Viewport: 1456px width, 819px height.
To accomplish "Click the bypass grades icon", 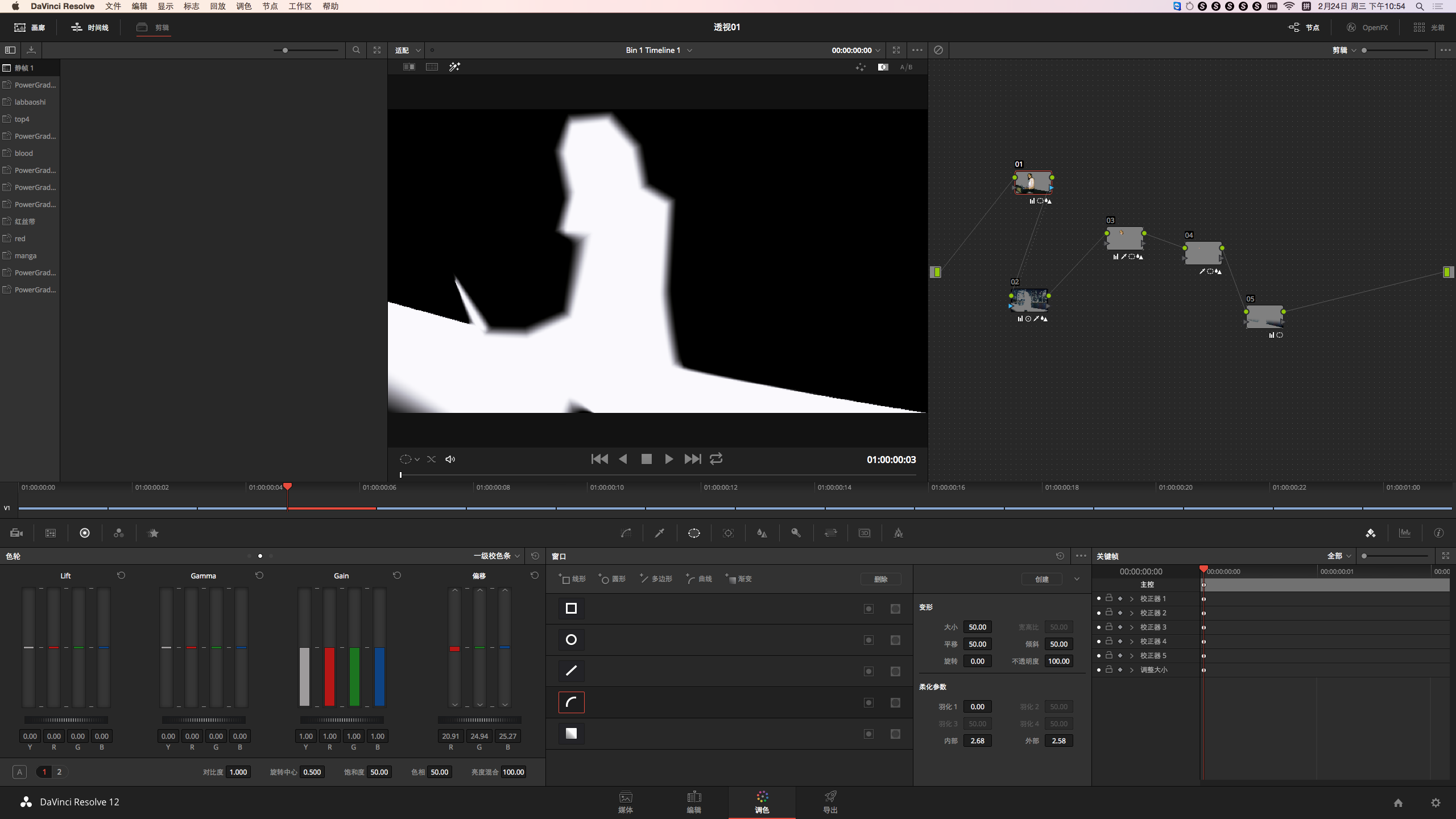I will point(938,50).
